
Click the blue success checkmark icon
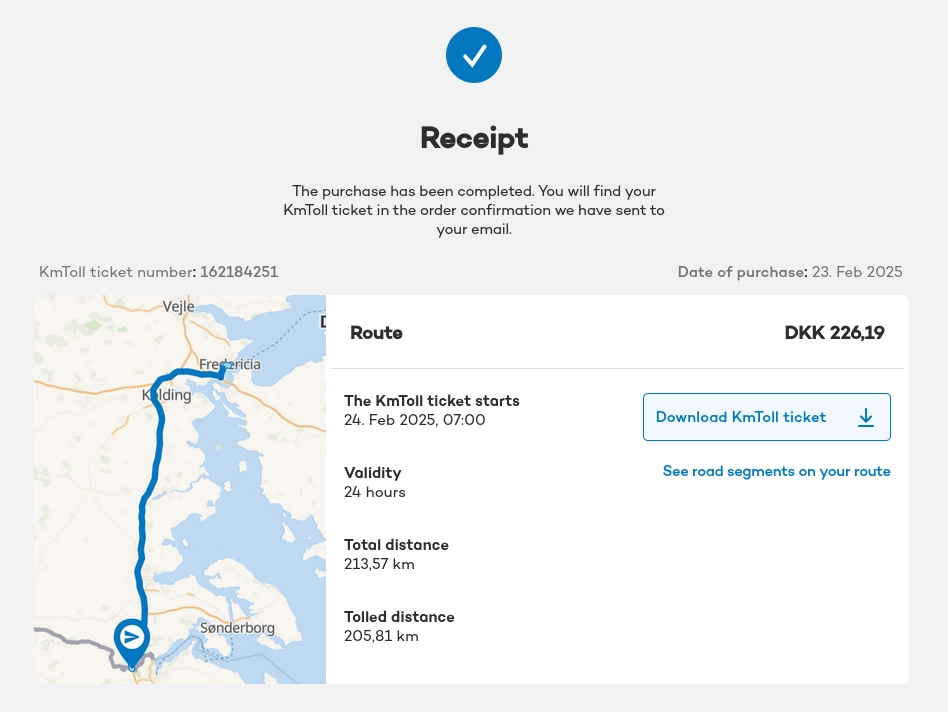[474, 55]
